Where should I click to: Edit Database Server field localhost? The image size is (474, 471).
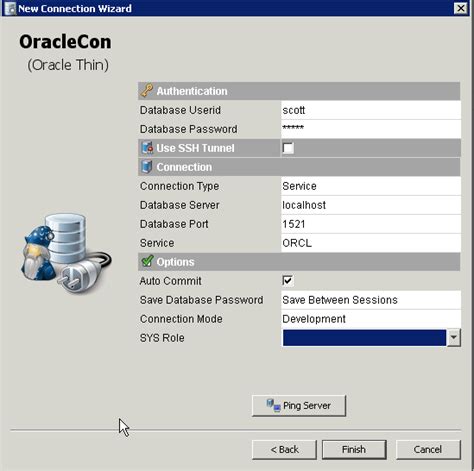pos(371,205)
